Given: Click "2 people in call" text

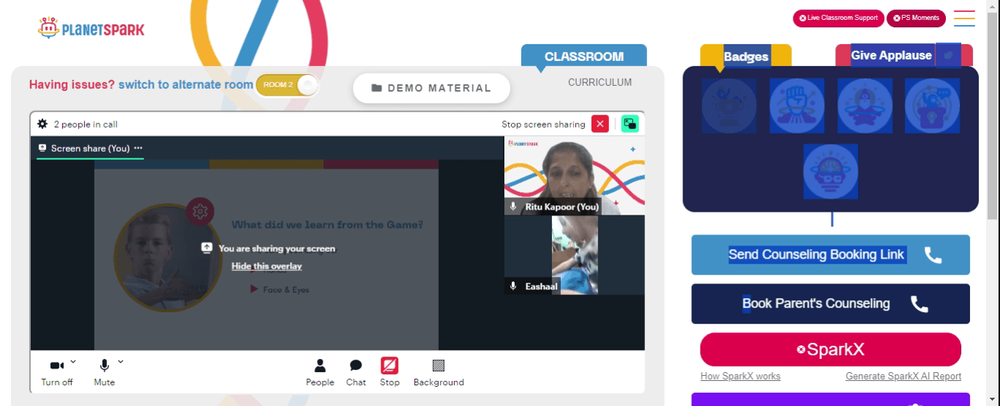Looking at the screenshot, I should tap(85, 124).
